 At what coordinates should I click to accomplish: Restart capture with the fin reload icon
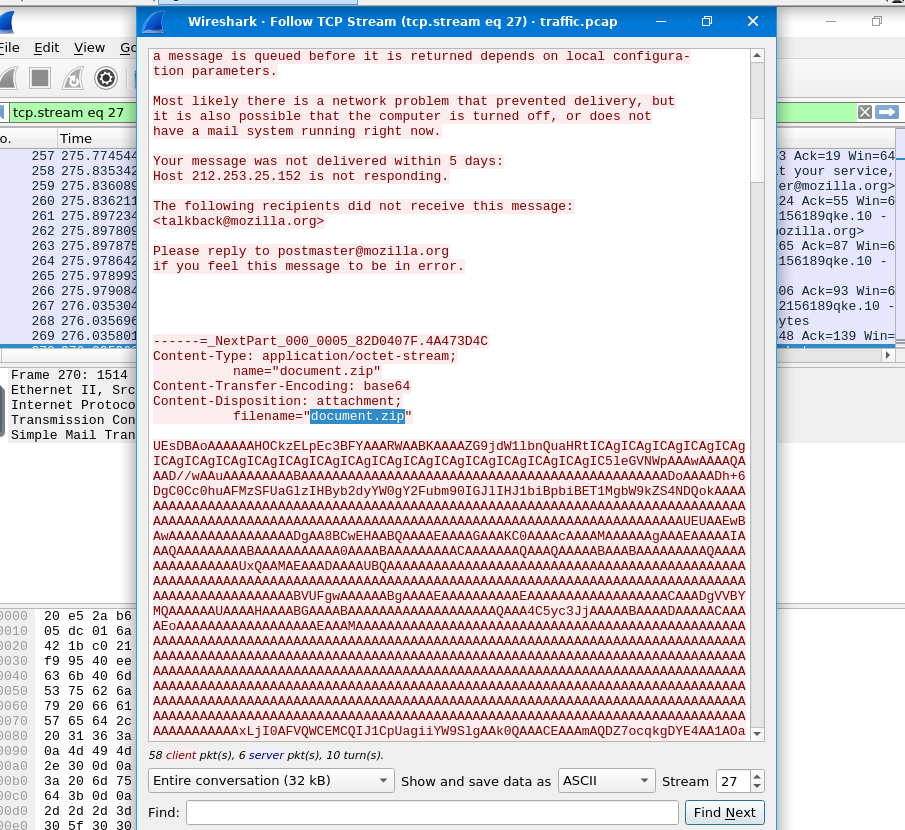pos(73,78)
